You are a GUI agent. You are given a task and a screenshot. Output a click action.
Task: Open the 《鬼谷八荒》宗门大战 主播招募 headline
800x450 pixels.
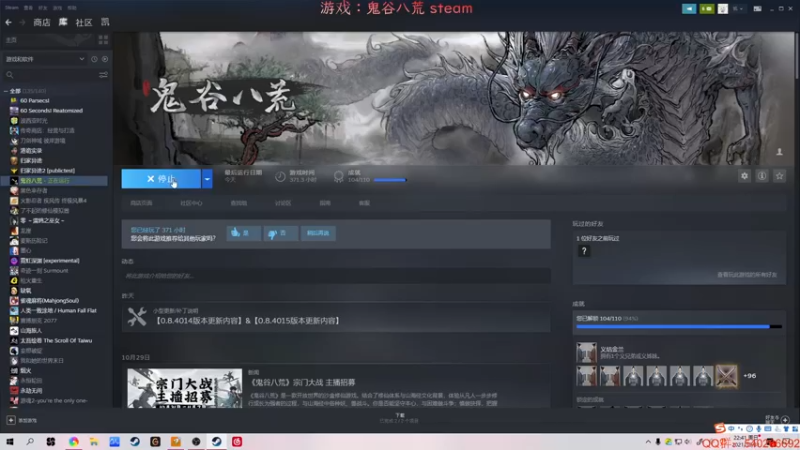pos(301,383)
